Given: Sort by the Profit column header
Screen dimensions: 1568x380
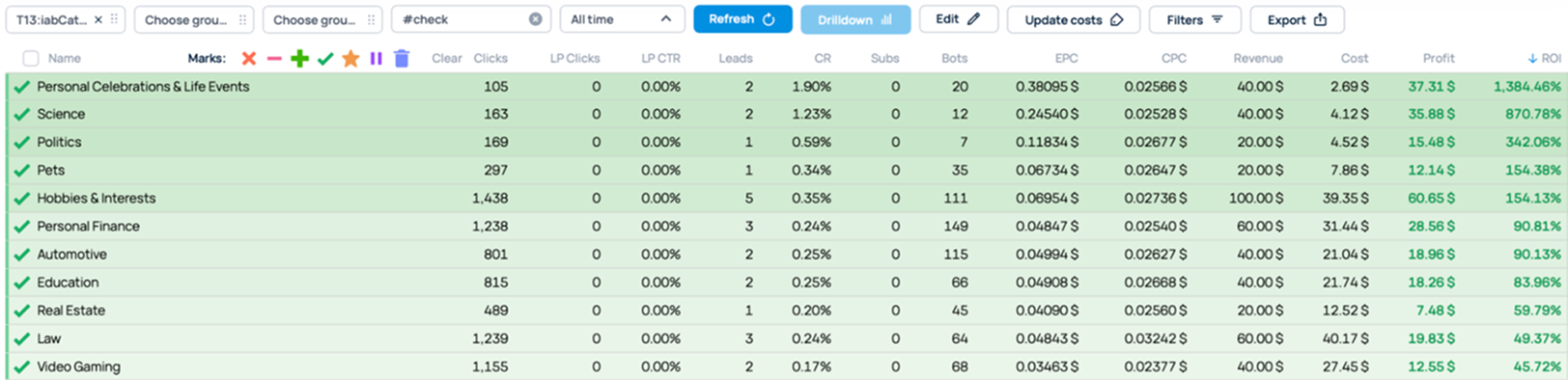Looking at the screenshot, I should point(1439,59).
